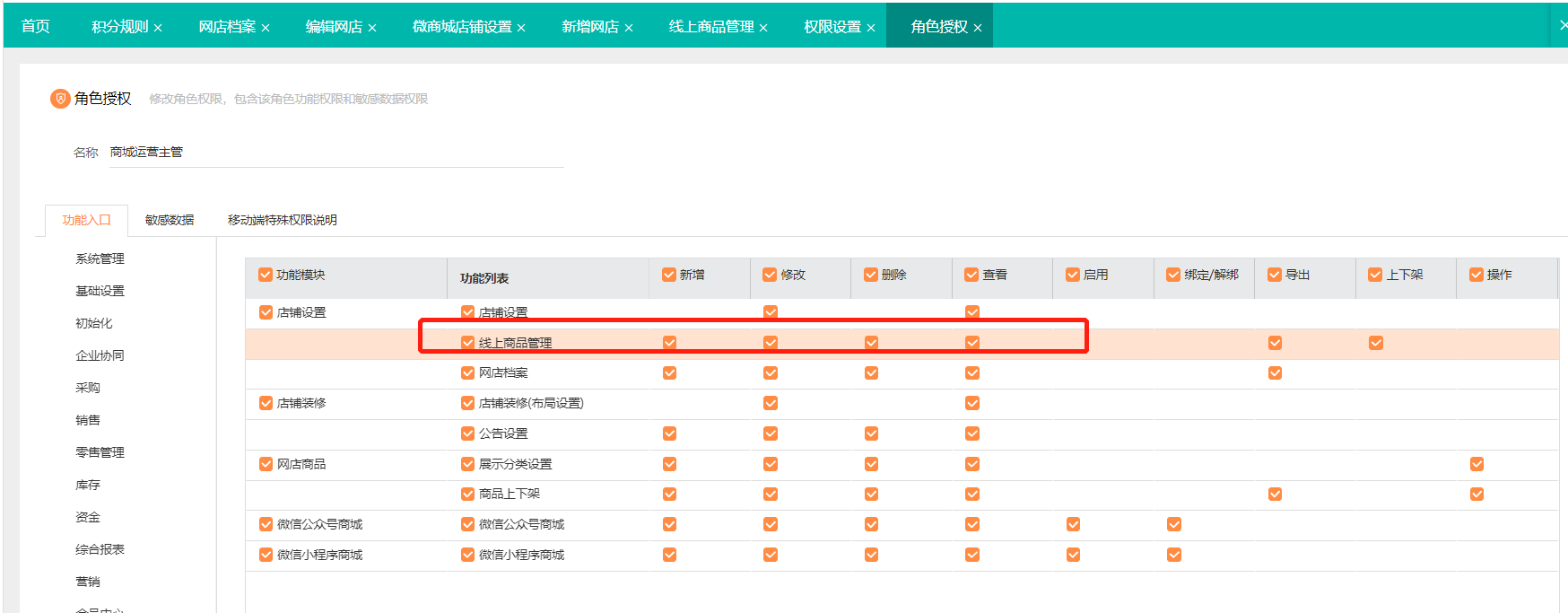Close the 网店档案 tab

pyautogui.click(x=266, y=28)
